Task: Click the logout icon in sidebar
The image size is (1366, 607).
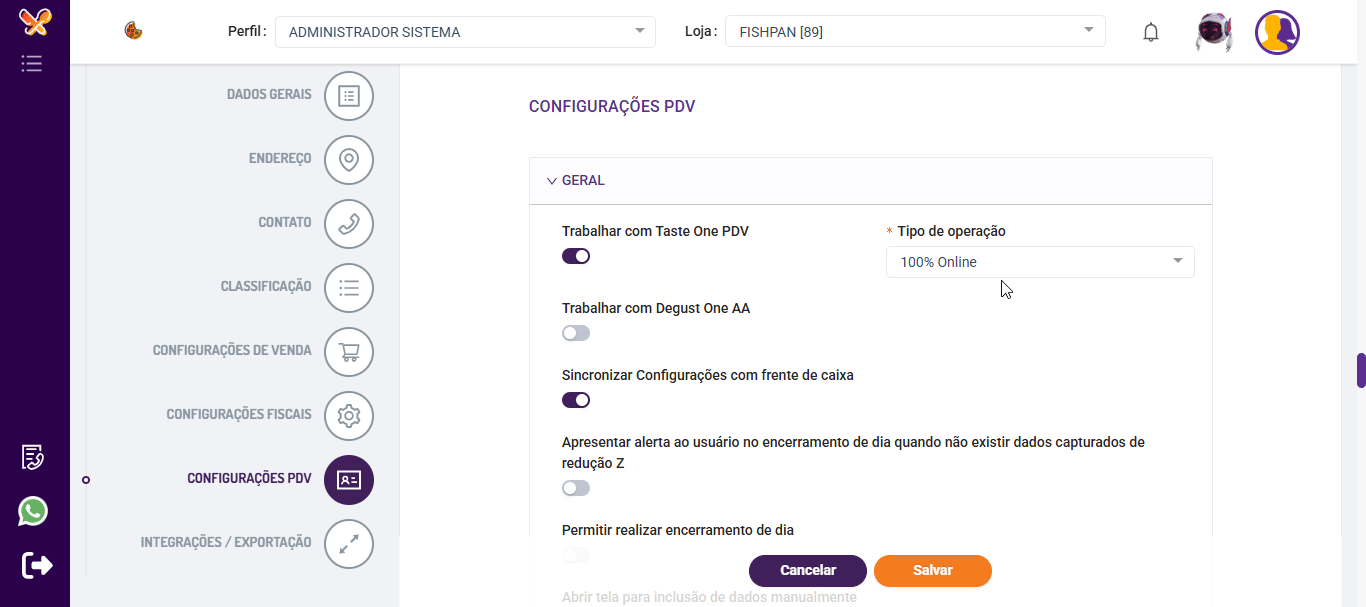Action: (37, 565)
